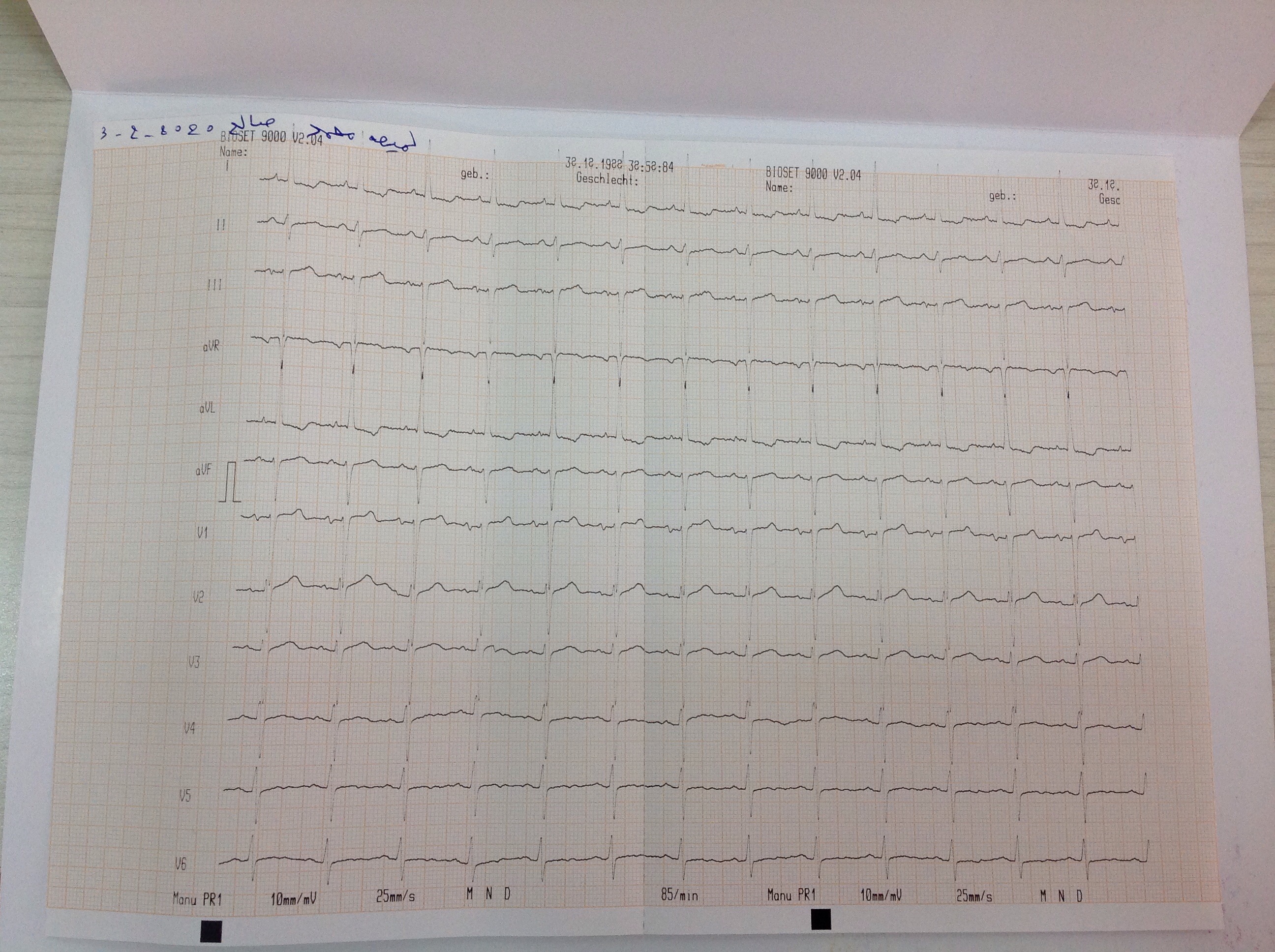Click the blue handwritten Arabic name
The width and height of the screenshot is (1275, 952).
[x=323, y=135]
